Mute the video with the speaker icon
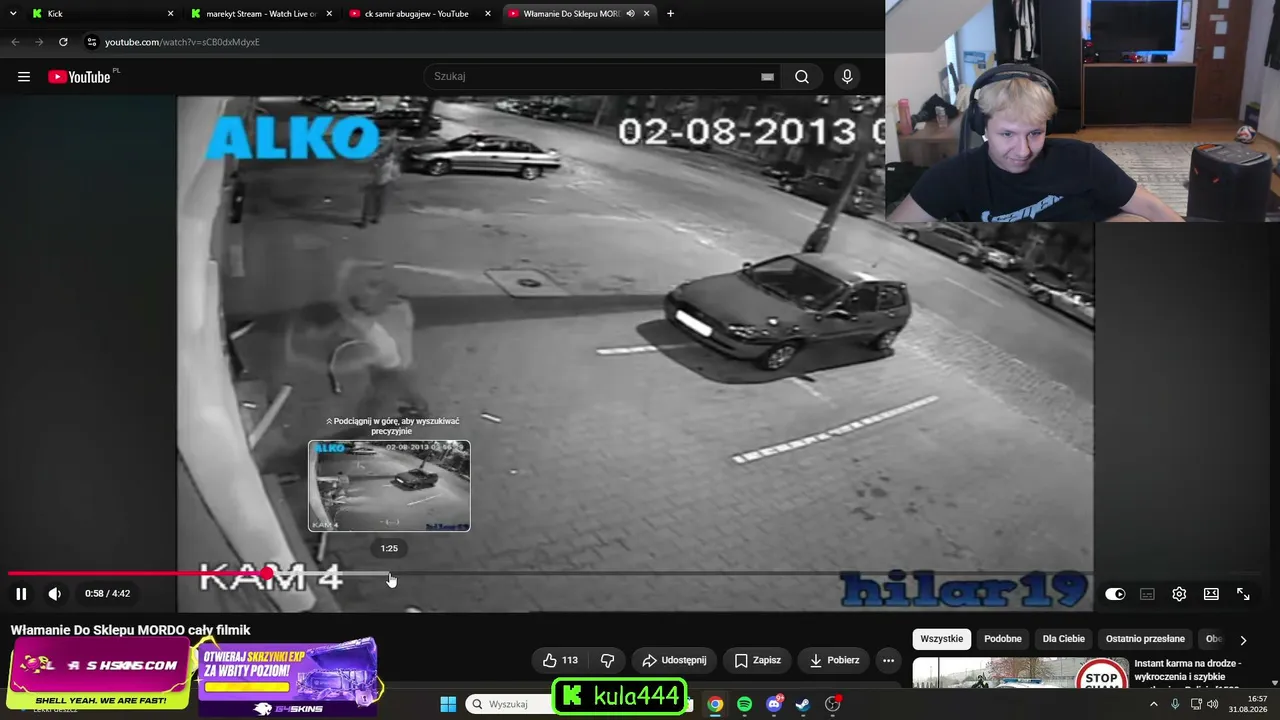This screenshot has width=1280, height=720. [55, 594]
